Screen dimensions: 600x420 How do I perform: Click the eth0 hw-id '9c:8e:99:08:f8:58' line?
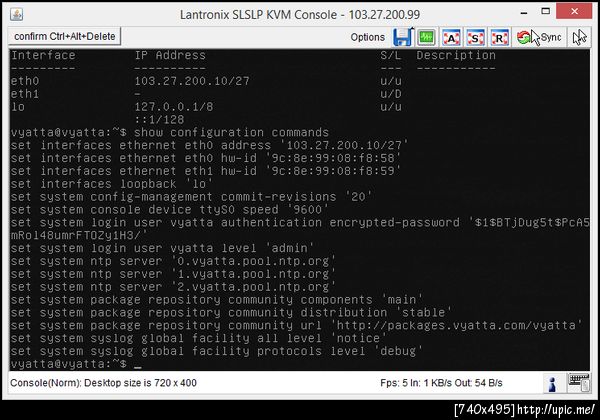point(205,158)
